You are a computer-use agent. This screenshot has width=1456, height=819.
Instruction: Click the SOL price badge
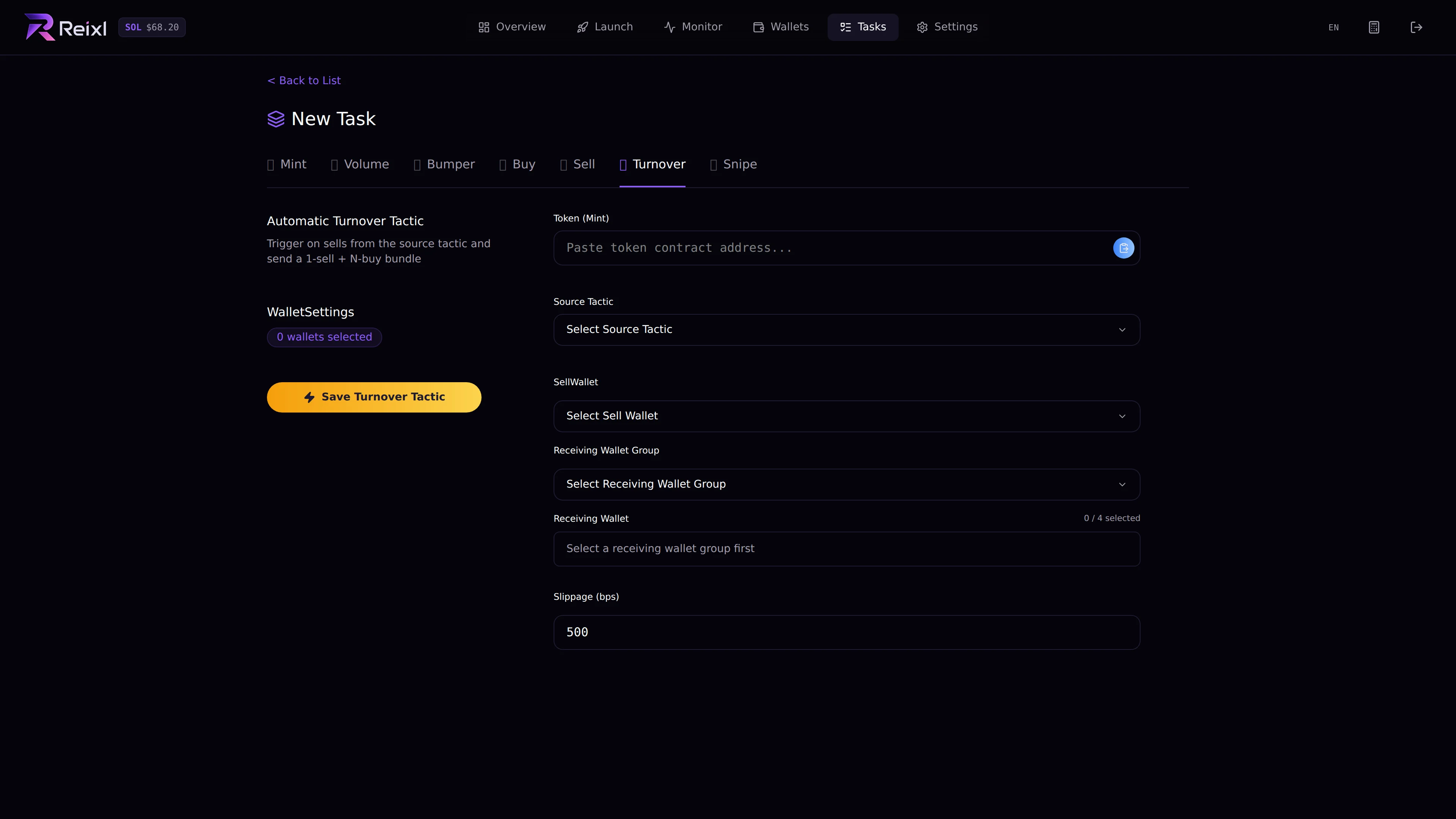152,27
